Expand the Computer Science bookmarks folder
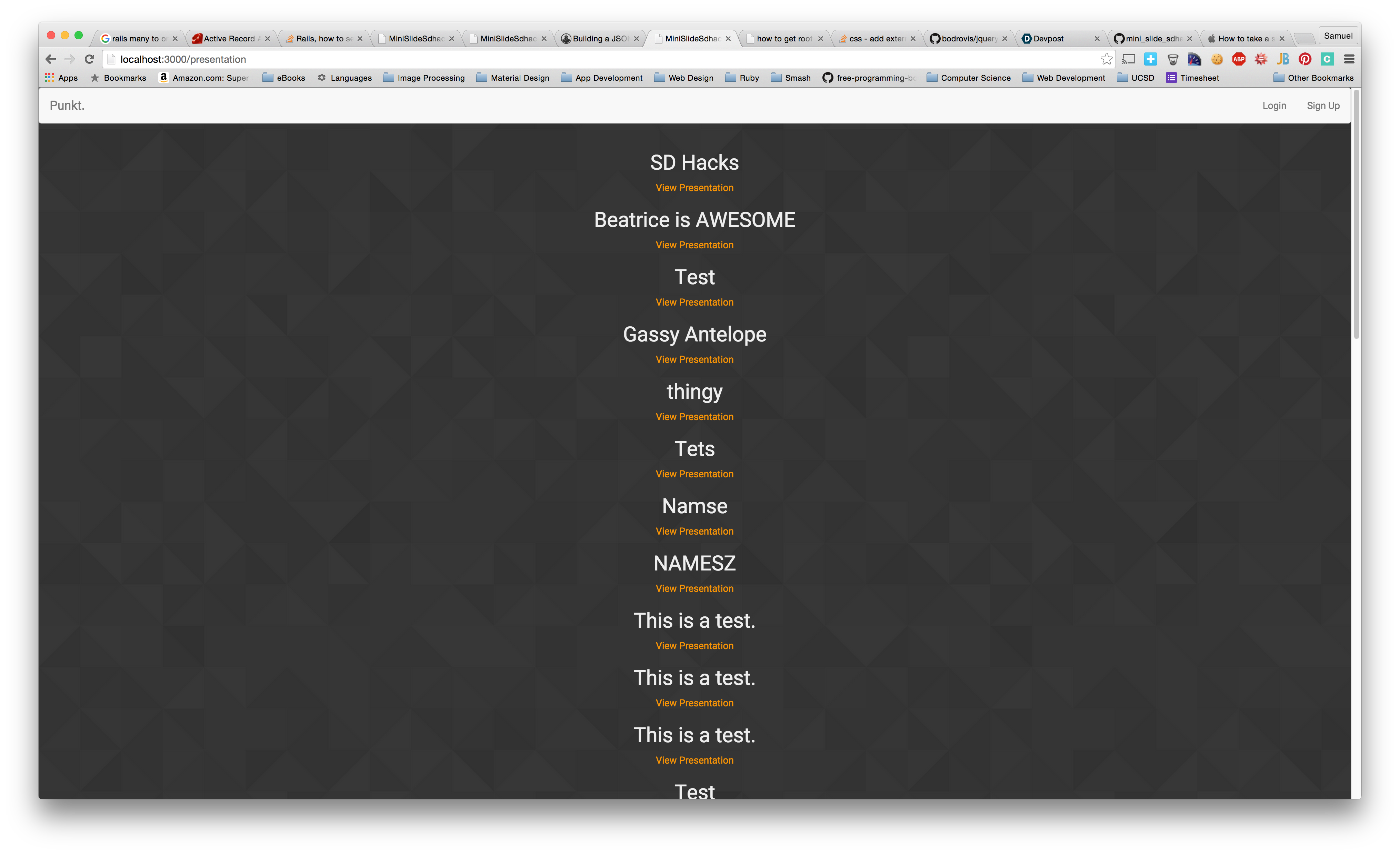The image size is (1400, 854). [969, 78]
